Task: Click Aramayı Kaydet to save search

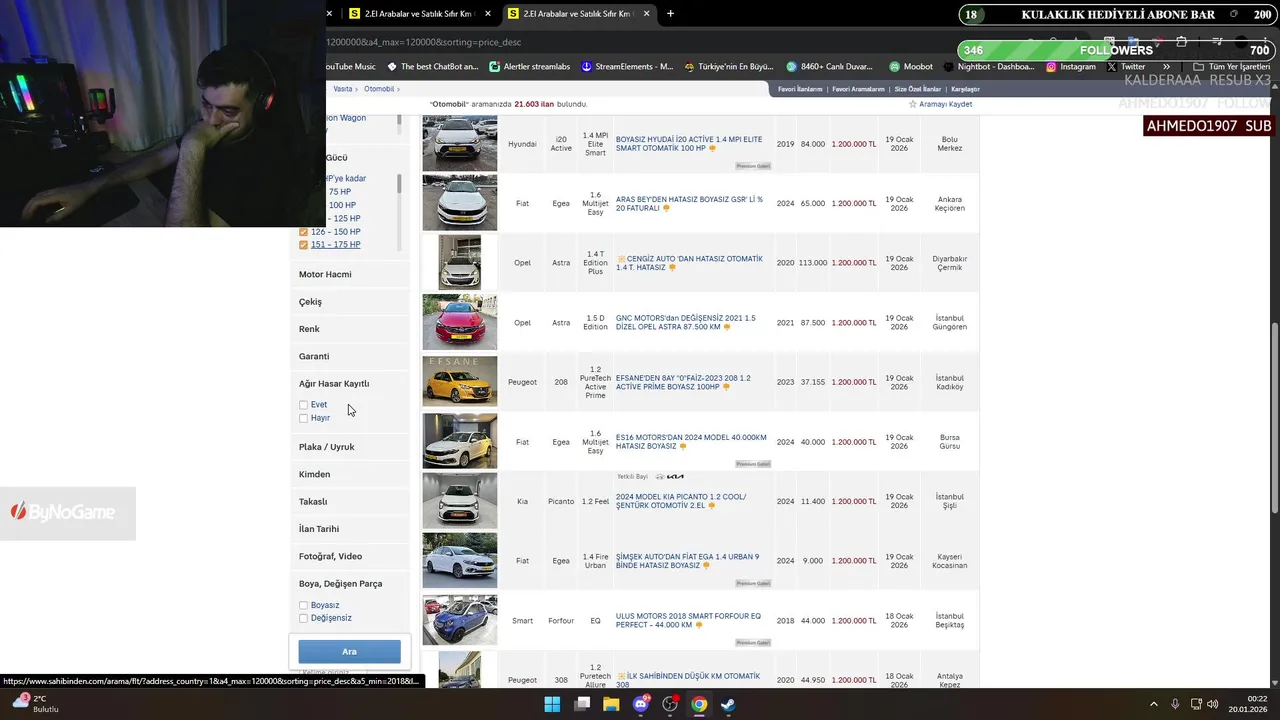Action: coord(941,104)
